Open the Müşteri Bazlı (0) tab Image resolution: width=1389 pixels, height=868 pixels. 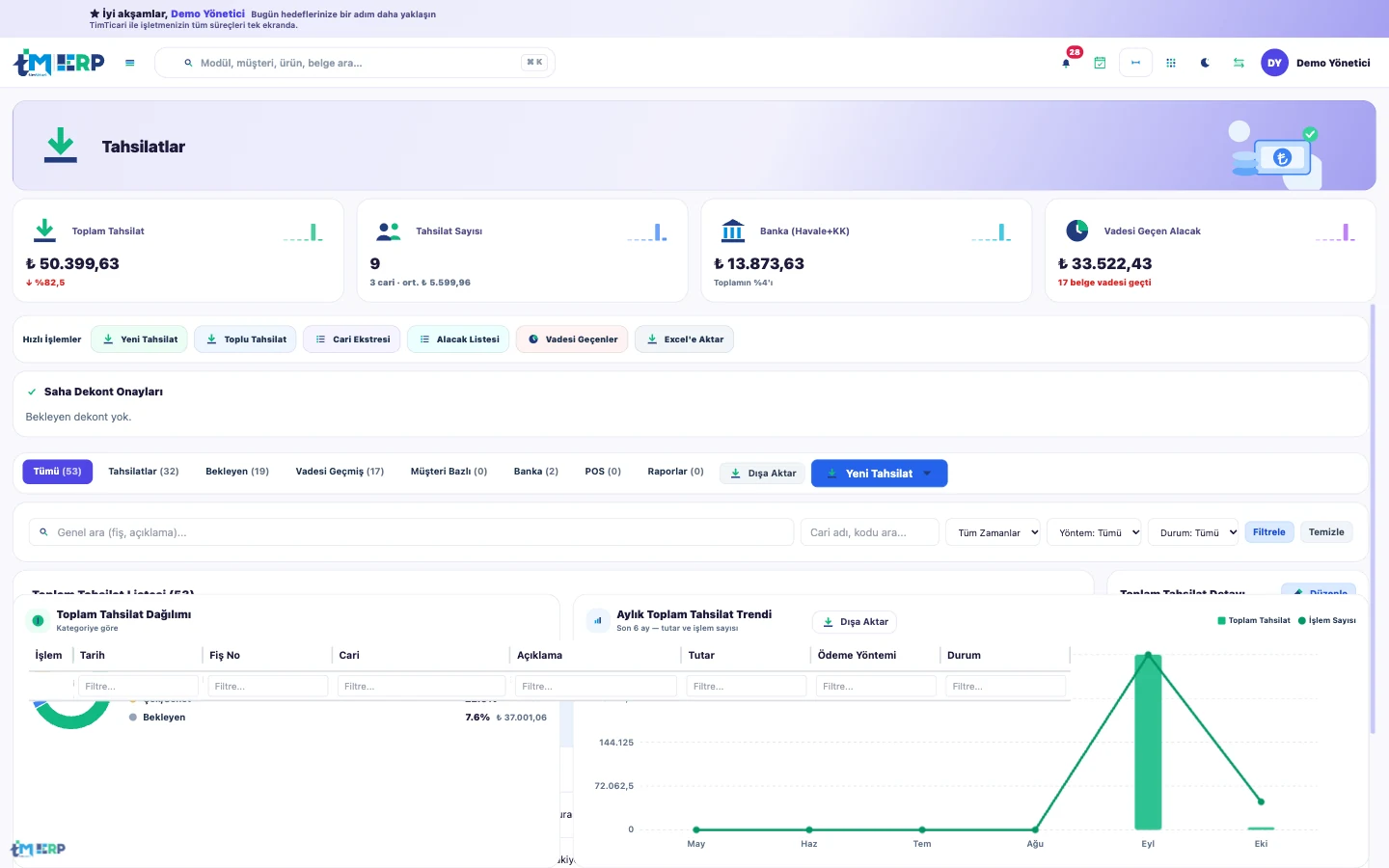point(449,472)
